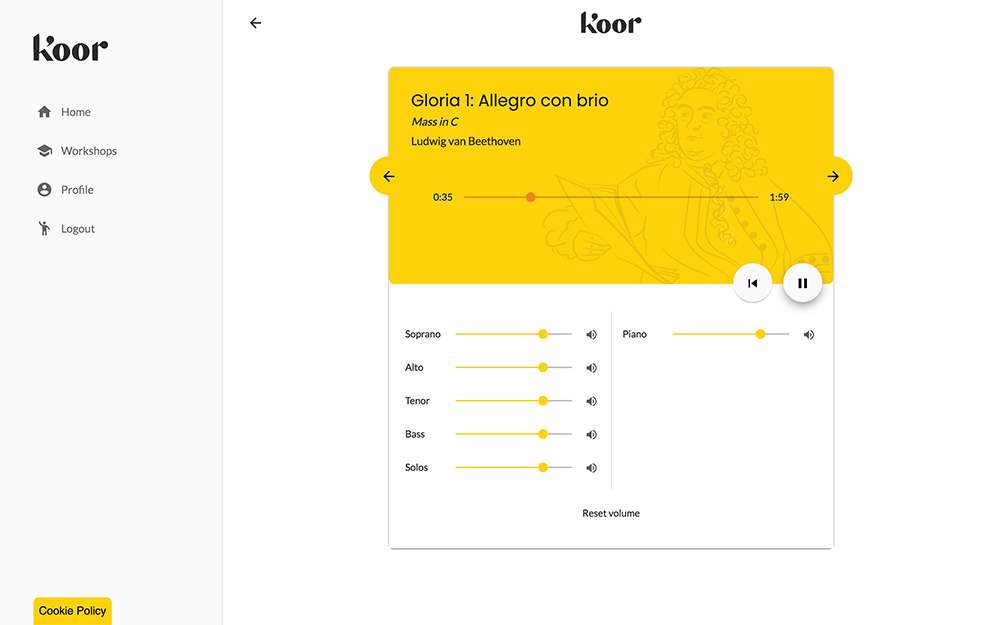Screen dimensions: 1000x625
Task: Pause the Gloria 1 playback
Action: pos(802,283)
